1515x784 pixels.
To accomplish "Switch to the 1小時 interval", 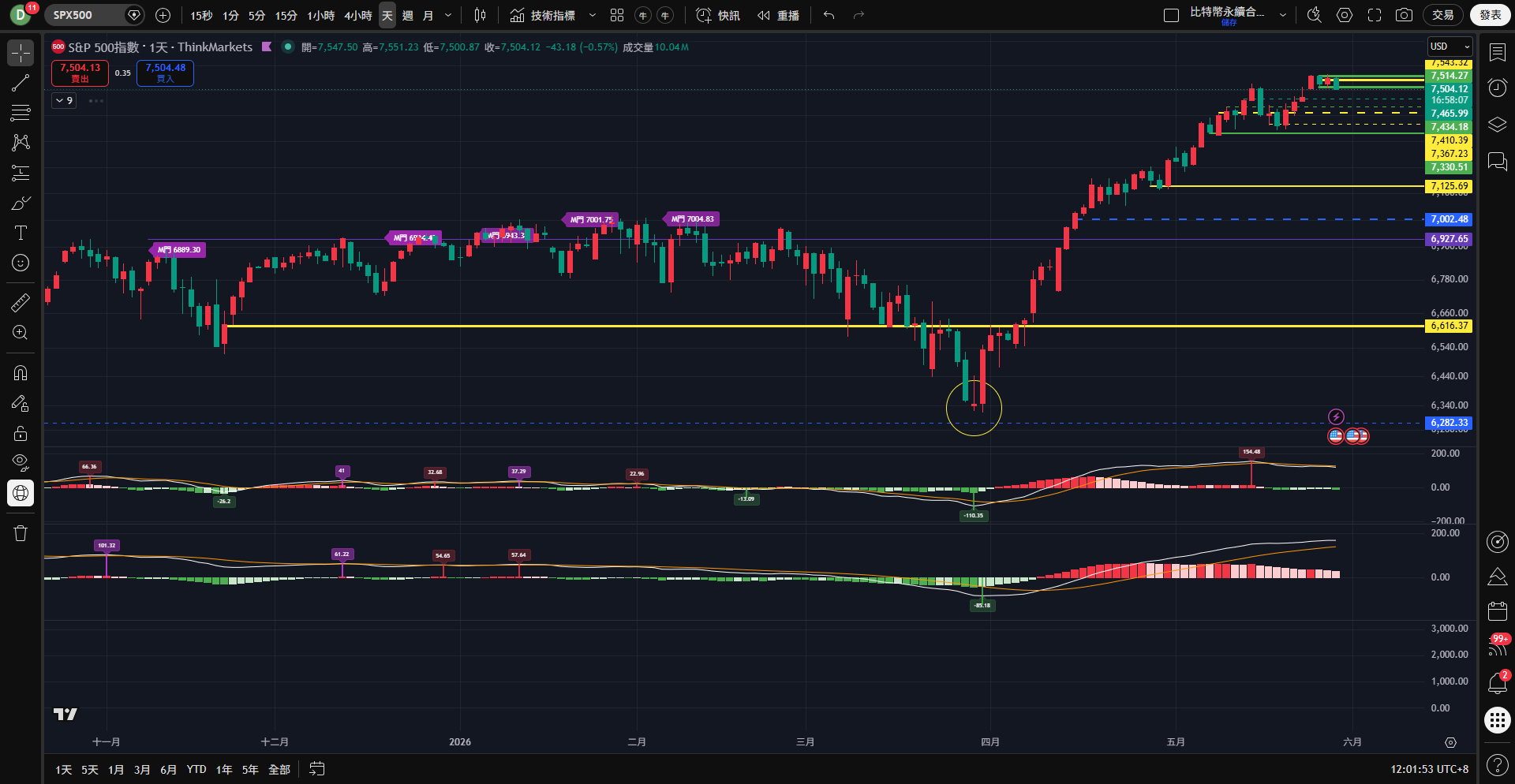I will [320, 15].
